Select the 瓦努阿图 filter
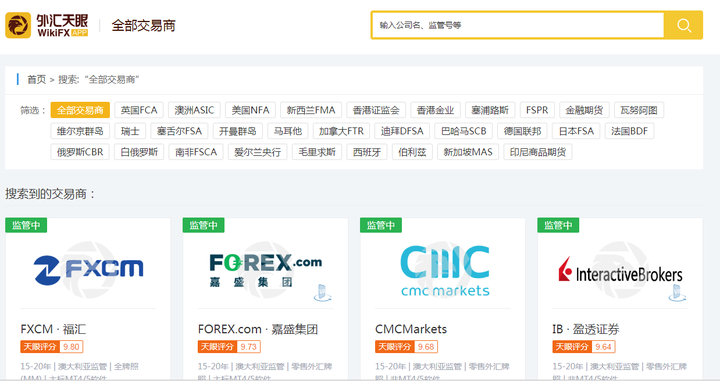 tap(639, 110)
